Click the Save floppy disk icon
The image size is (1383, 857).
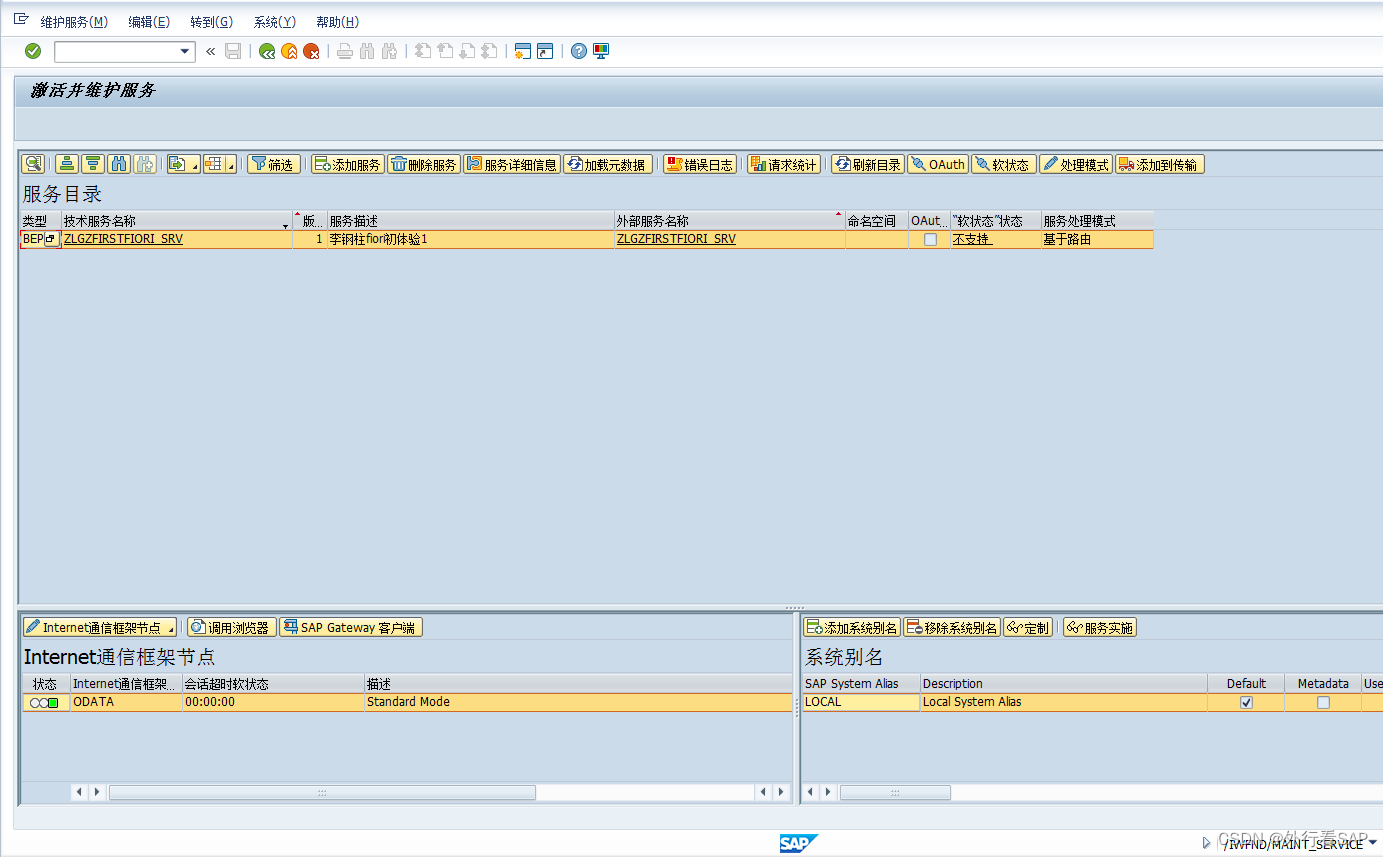pyautogui.click(x=233, y=51)
